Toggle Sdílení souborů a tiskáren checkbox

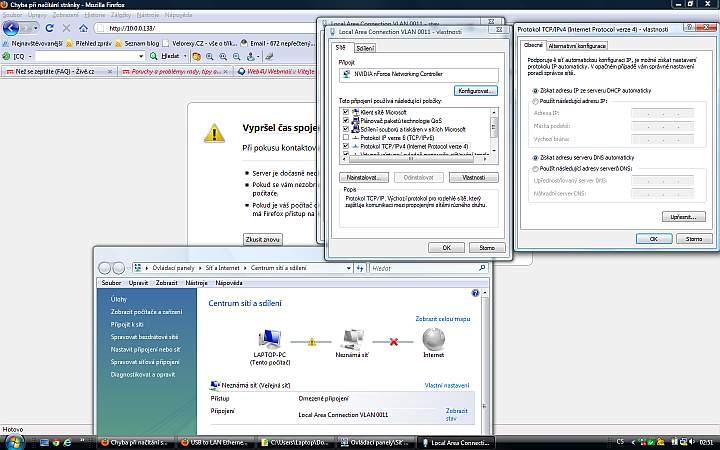tap(346, 129)
